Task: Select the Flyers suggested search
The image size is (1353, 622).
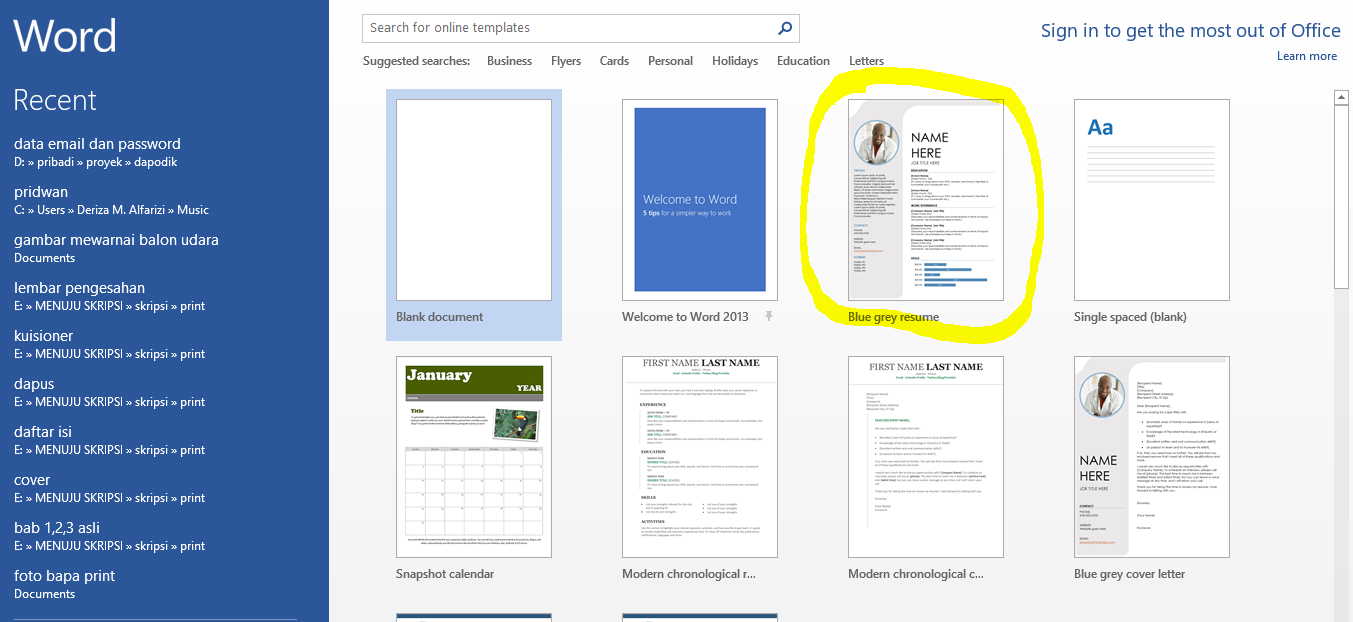Action: tap(566, 61)
